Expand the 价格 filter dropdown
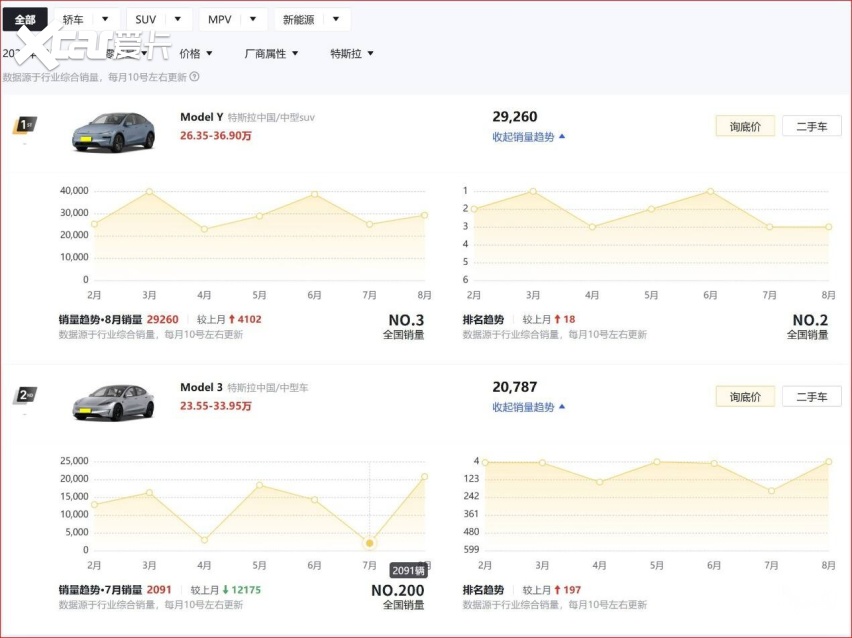Screen dimensions: 852x638 196,53
